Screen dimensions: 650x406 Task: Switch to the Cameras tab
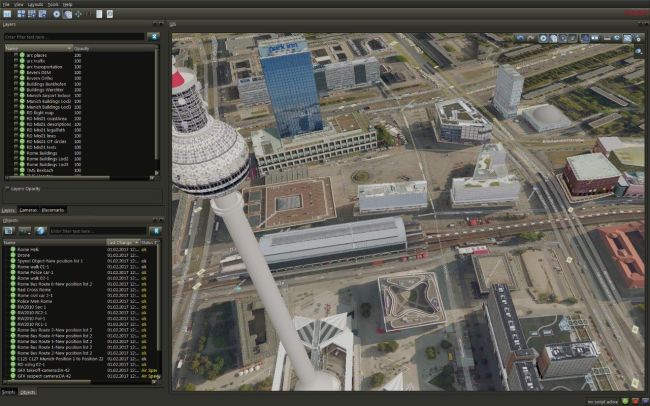[x=28, y=210]
